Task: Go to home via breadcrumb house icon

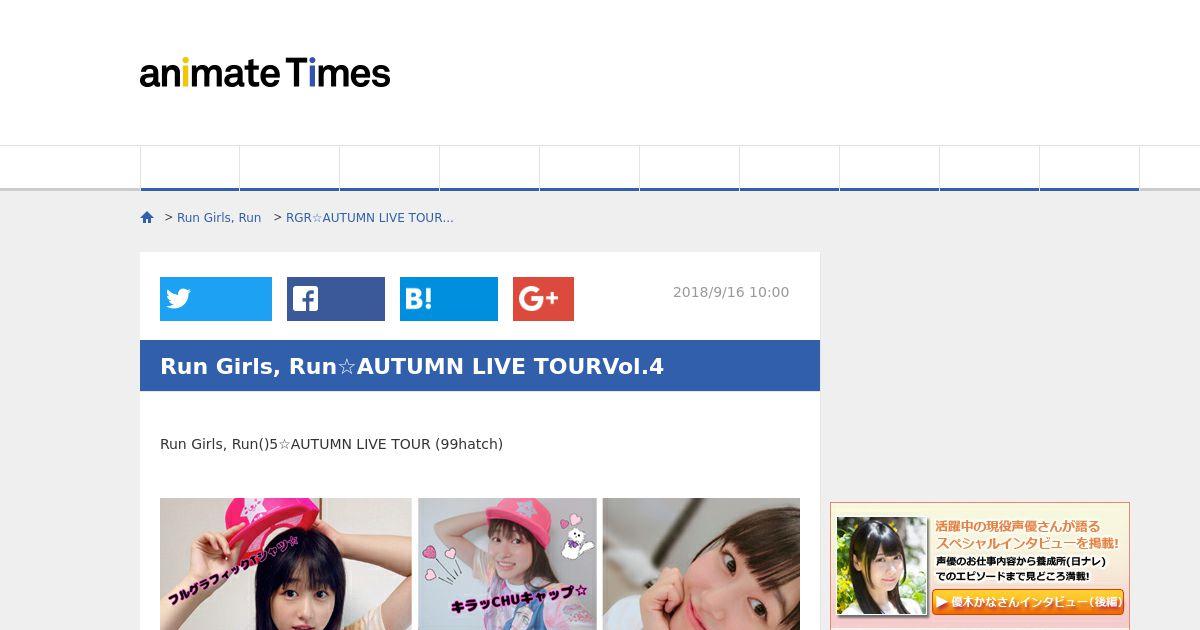Action: [147, 217]
